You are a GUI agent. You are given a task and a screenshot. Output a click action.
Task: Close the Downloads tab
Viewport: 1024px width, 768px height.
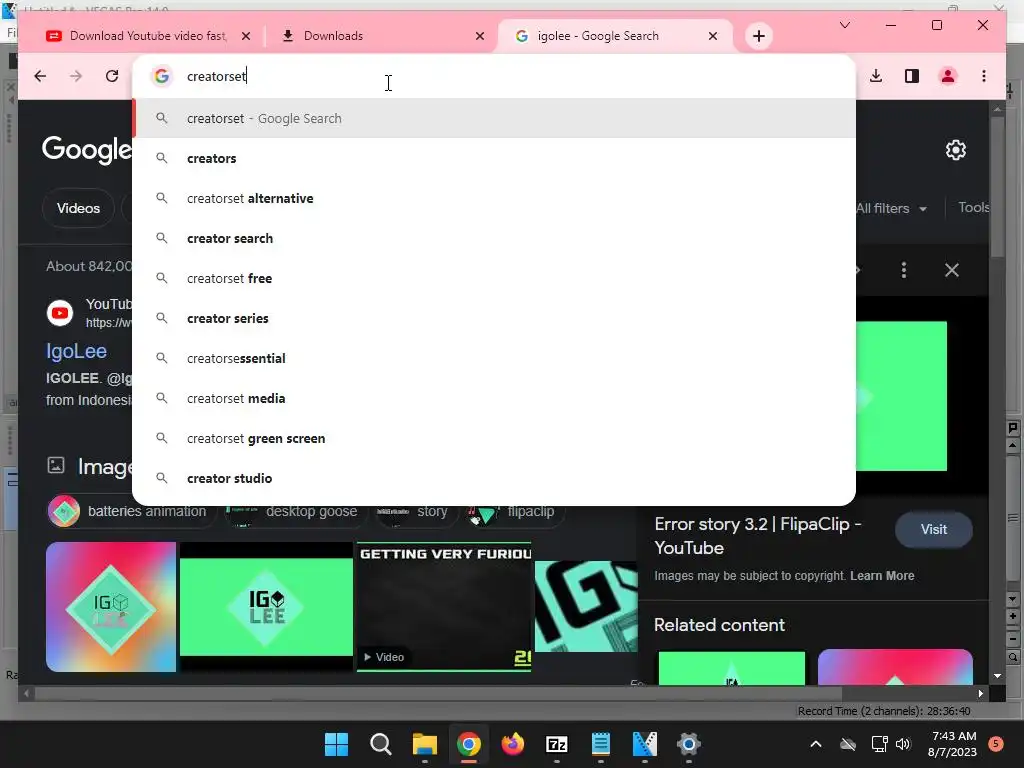[x=479, y=36]
